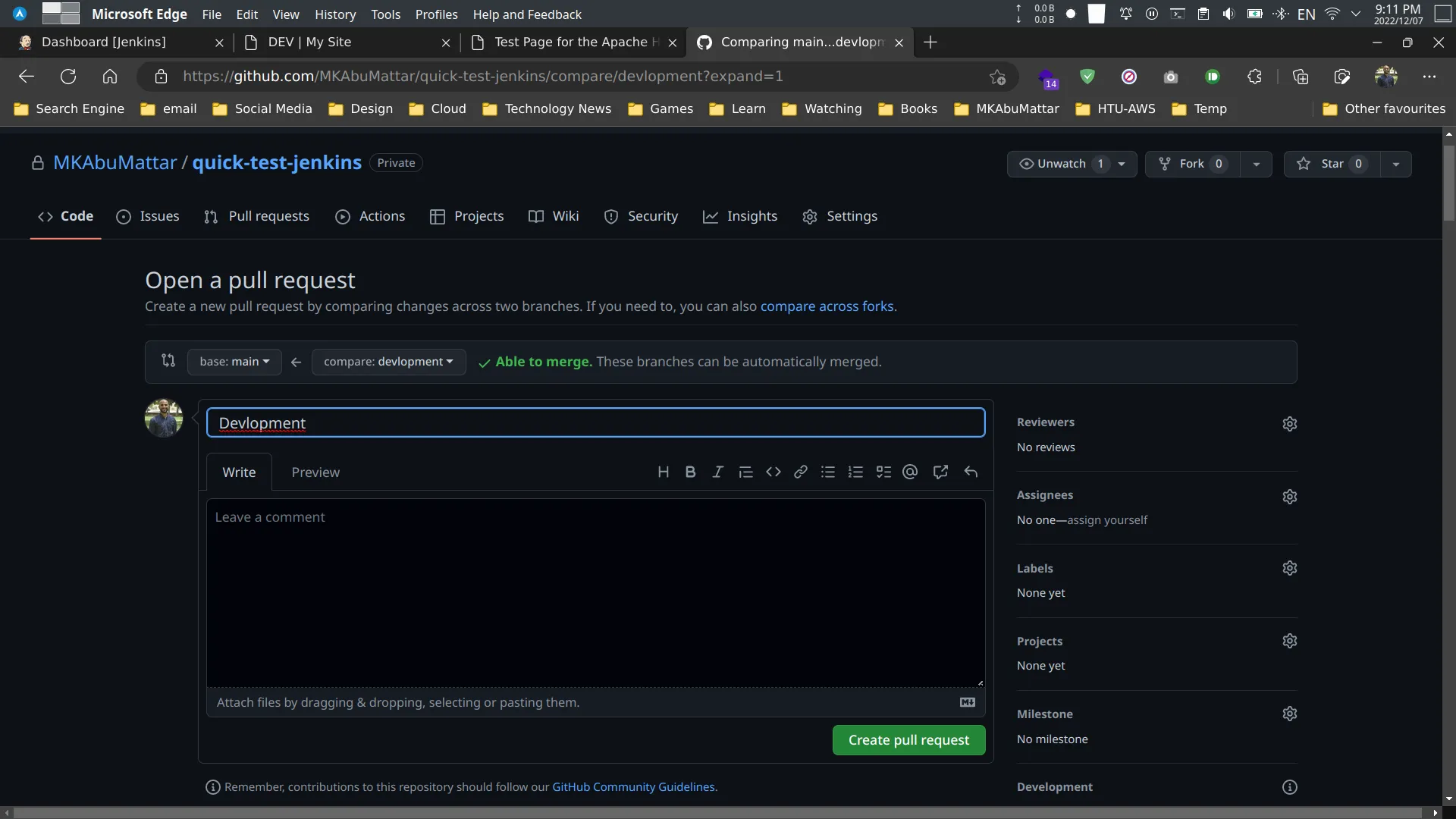Viewport: 1456px width, 819px height.
Task: Expand the compare branch dropdown
Action: 388,361
